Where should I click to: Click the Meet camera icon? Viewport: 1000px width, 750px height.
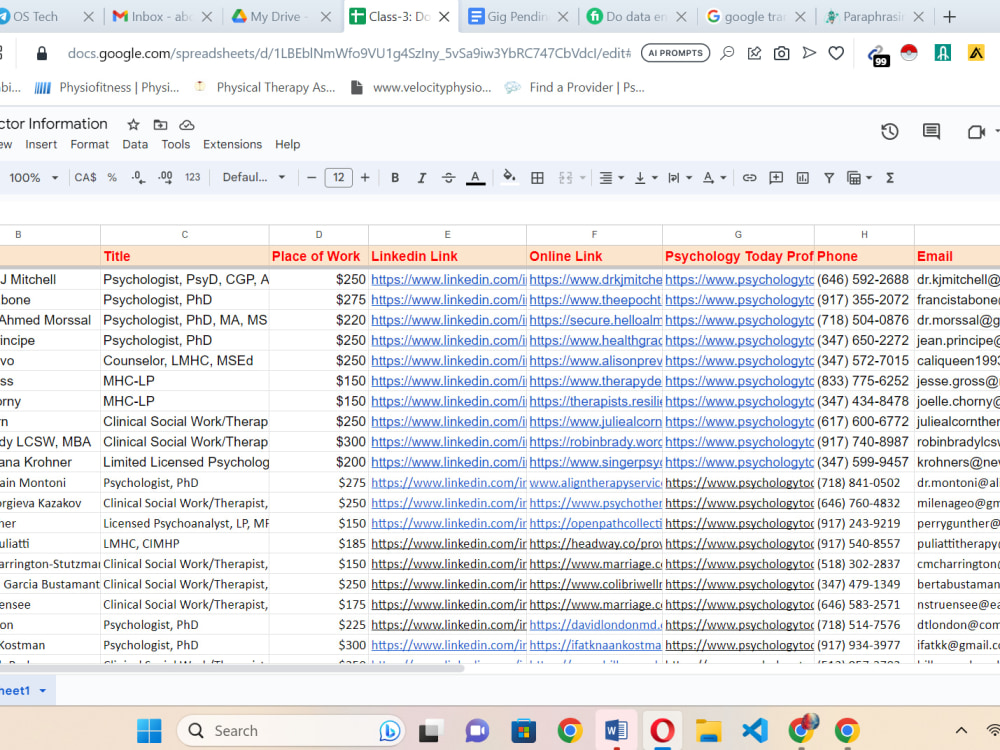click(976, 132)
